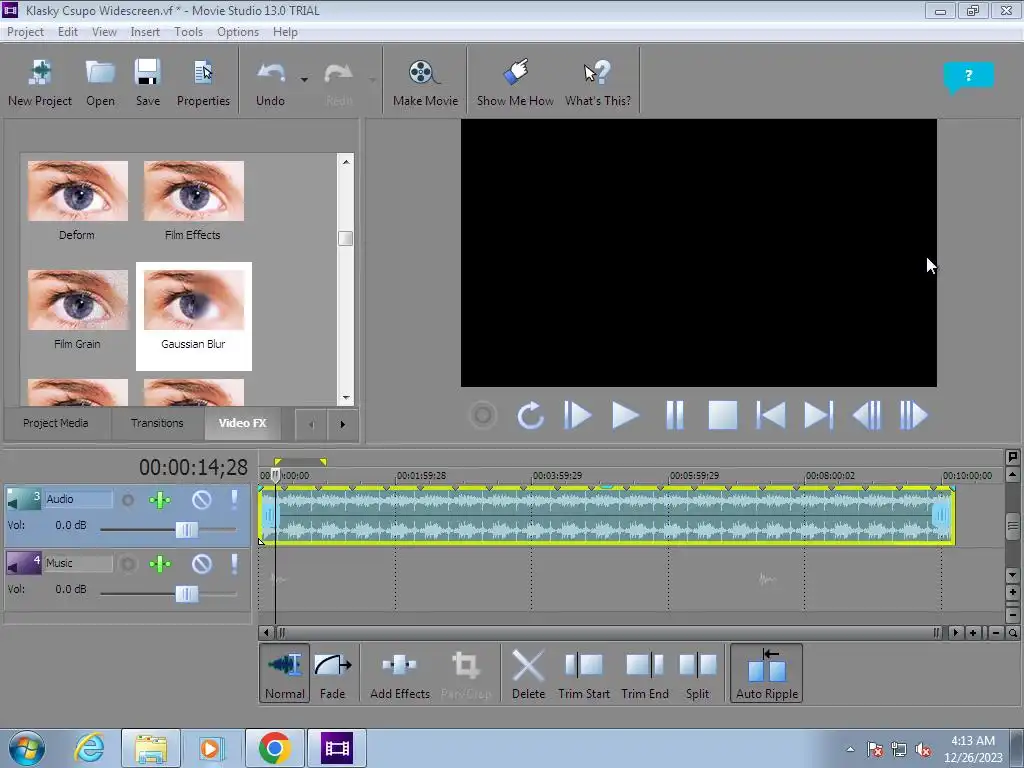Show next media tabs with right arrow
This screenshot has height=768, width=1024.
[x=342, y=424]
